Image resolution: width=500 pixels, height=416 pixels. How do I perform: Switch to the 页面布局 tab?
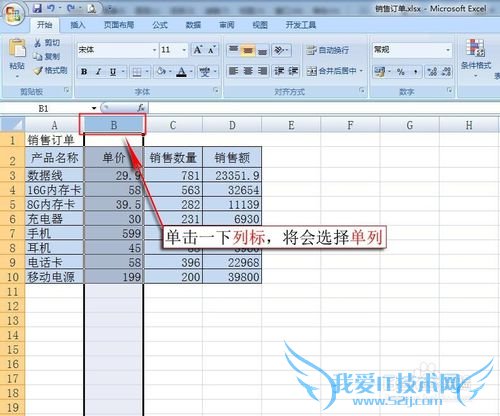(x=119, y=25)
